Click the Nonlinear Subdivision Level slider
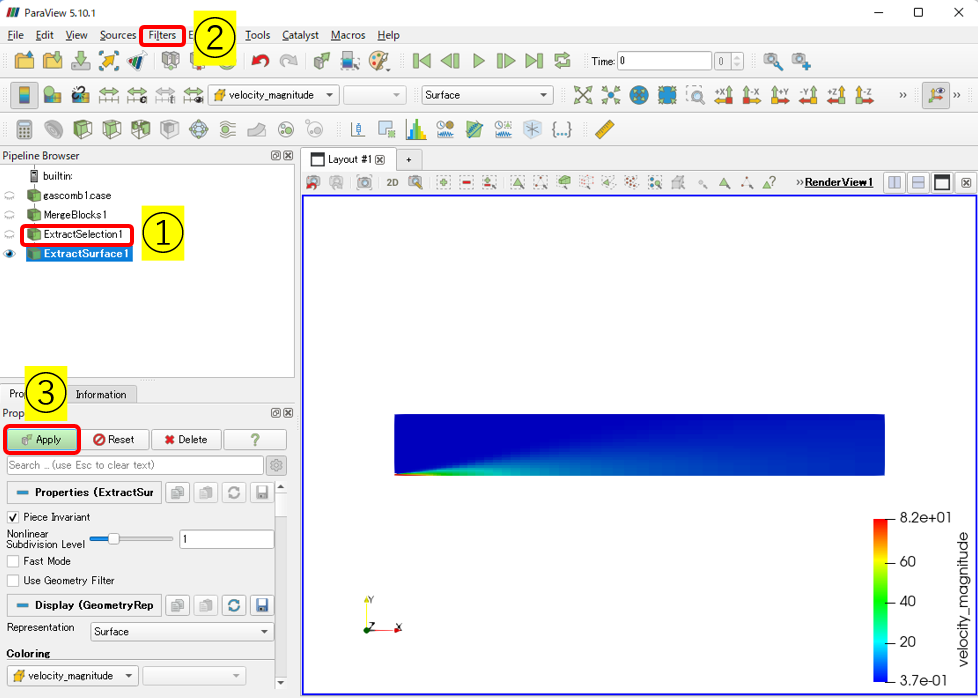This screenshot has width=978, height=698. pyautogui.click(x=130, y=539)
